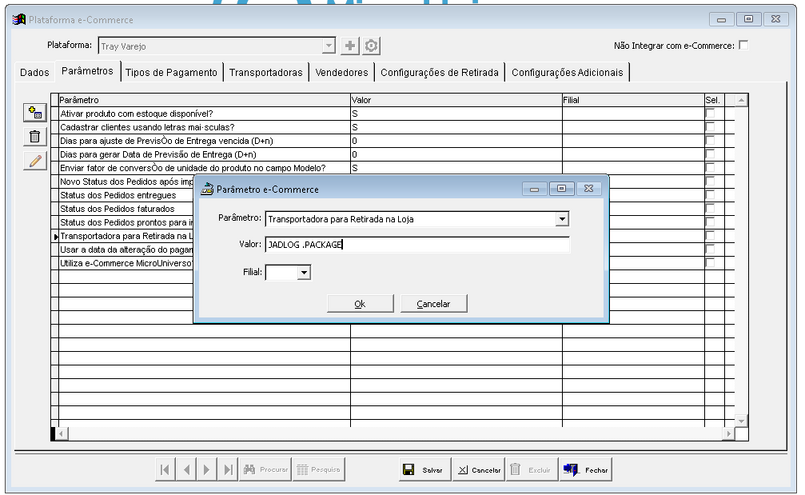Check Sel. box for Utiliza e-Commerce MicroUniverso row
Image resolution: width=805 pixels, height=495 pixels.
coord(711,263)
